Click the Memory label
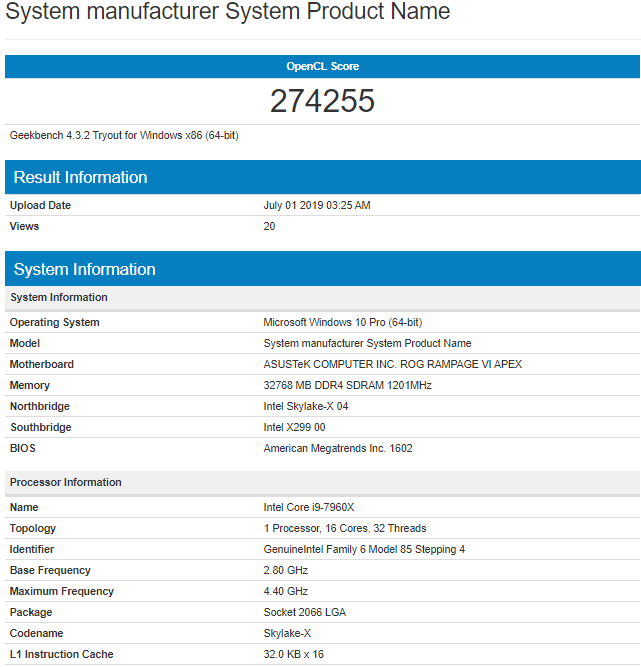The width and height of the screenshot is (641, 667). coord(30,385)
